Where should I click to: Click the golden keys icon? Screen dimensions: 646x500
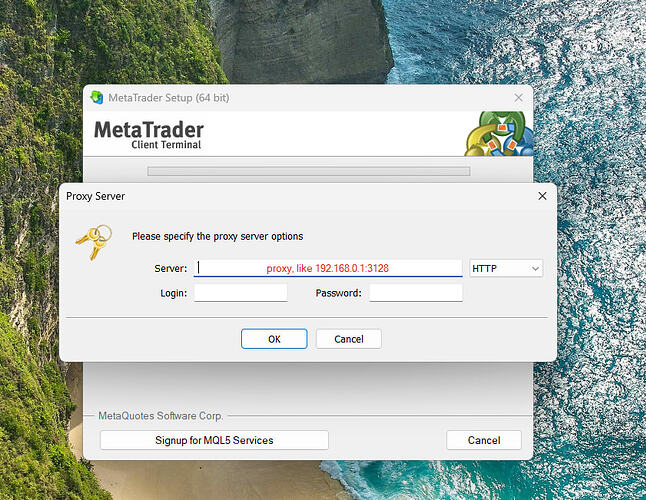click(94, 241)
